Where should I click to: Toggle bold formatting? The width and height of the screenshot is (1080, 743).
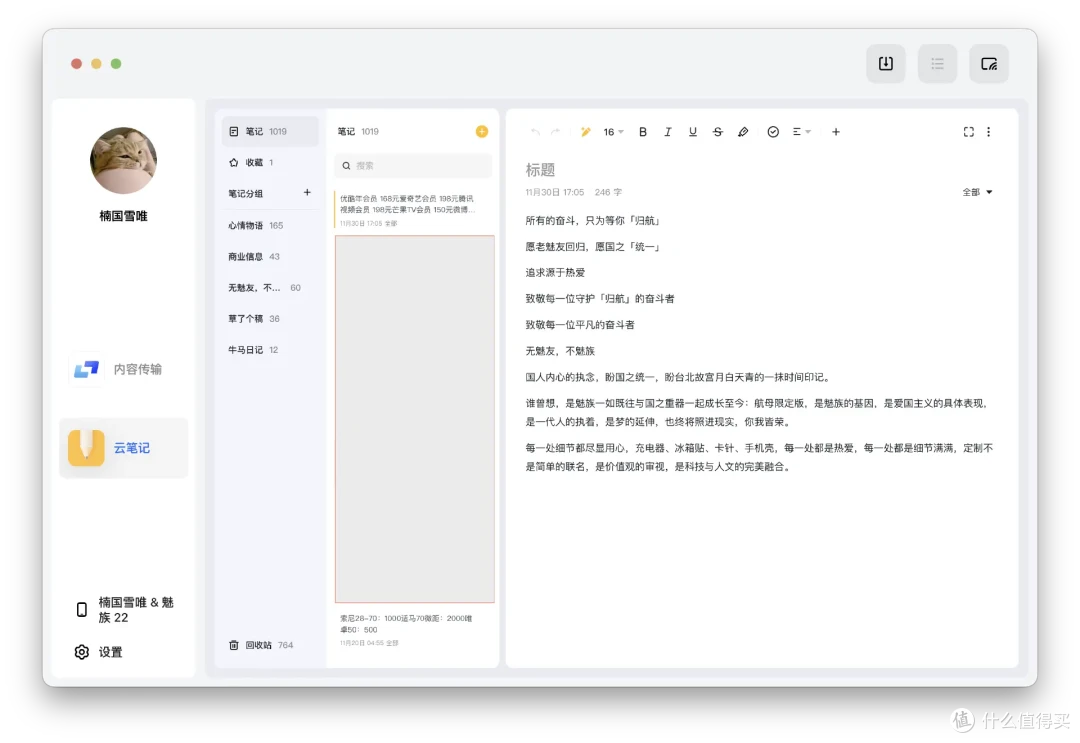[643, 132]
